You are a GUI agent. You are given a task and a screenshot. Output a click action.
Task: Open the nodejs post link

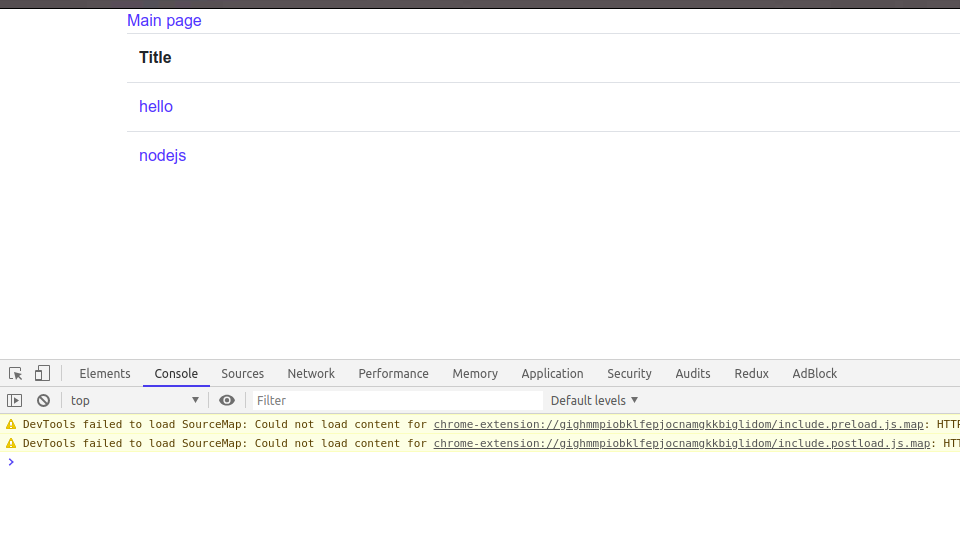point(162,156)
